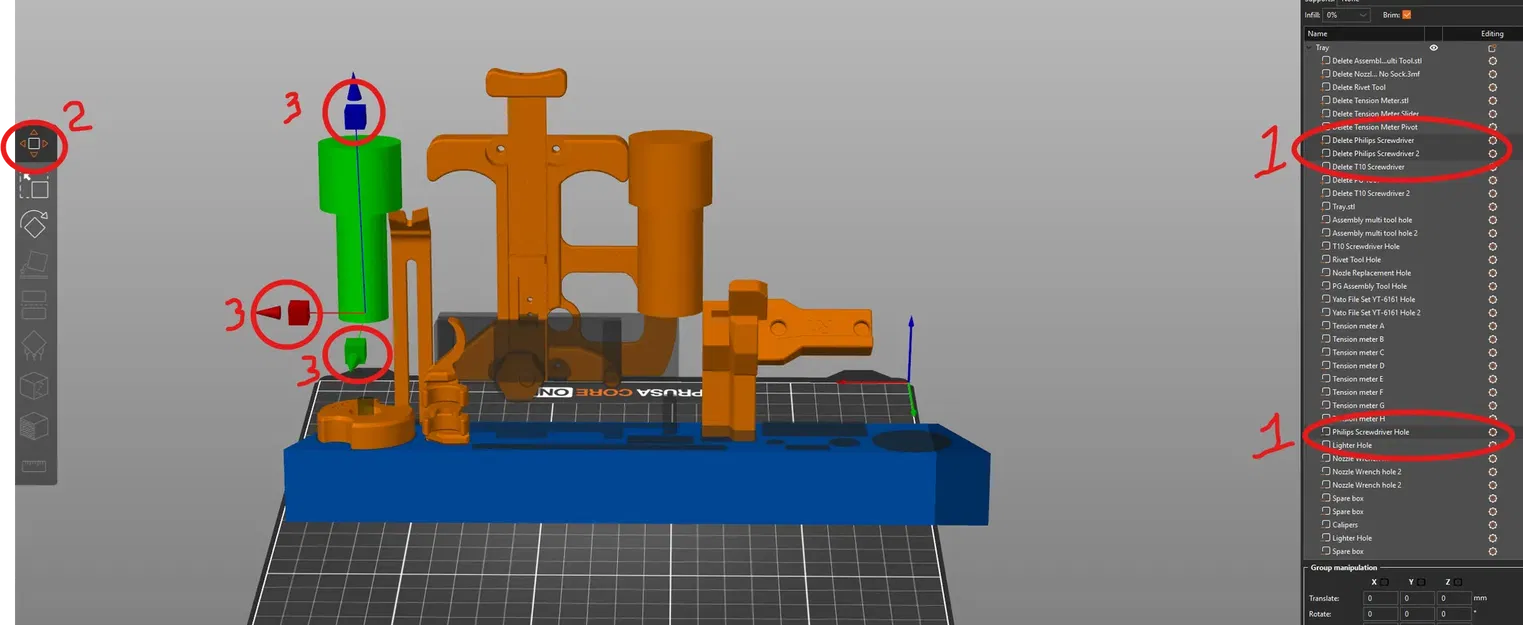Select Yato File Set YT-6161 Hole item

point(1373,299)
